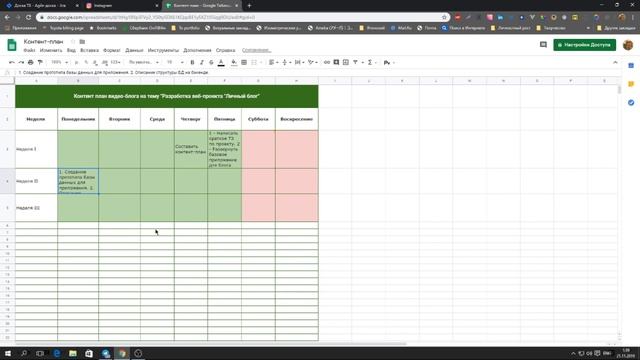Switch to the Instagram browser tab
The image size is (640, 360).
[121, 6]
